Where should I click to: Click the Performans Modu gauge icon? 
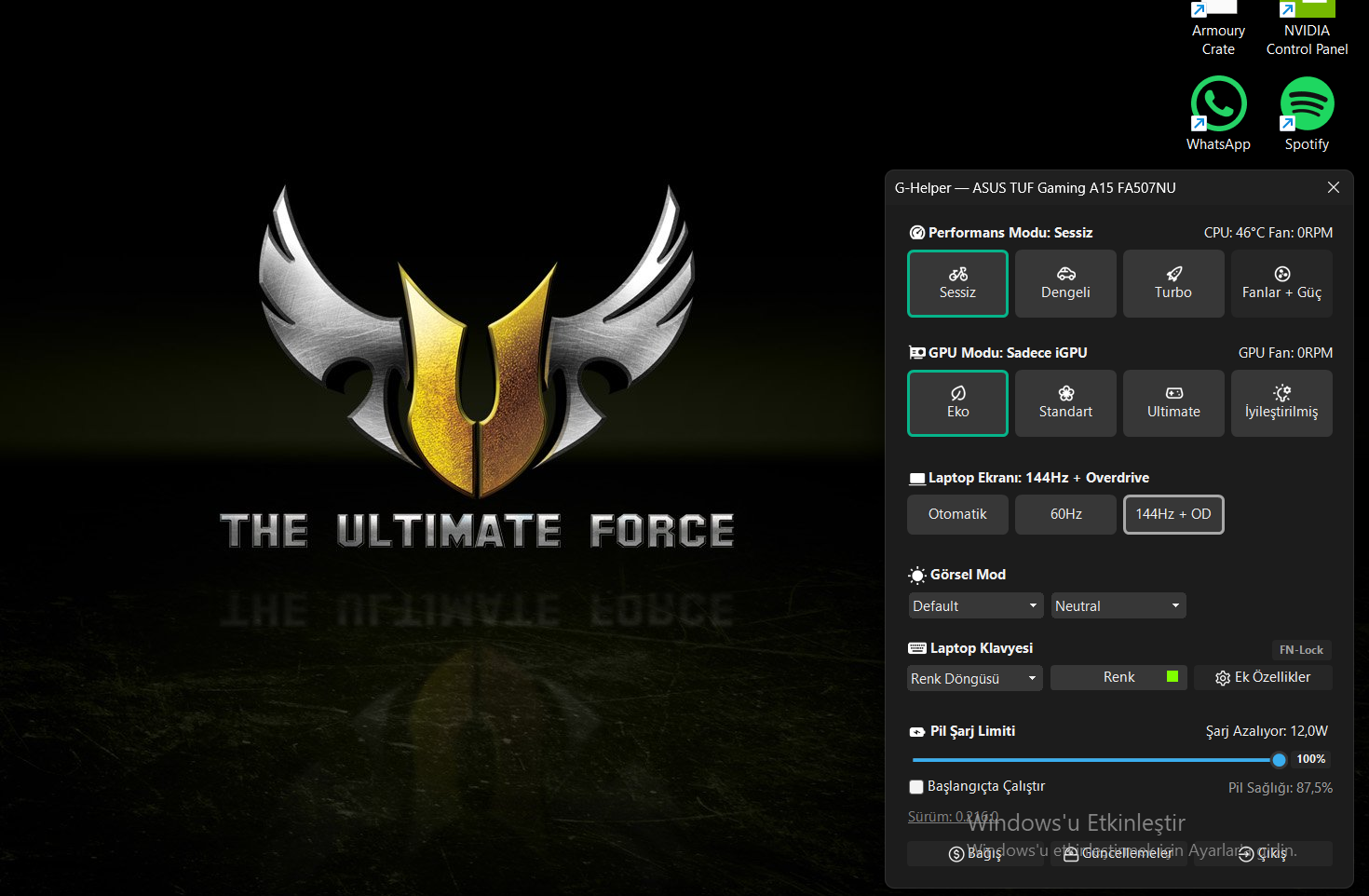pyautogui.click(x=917, y=233)
